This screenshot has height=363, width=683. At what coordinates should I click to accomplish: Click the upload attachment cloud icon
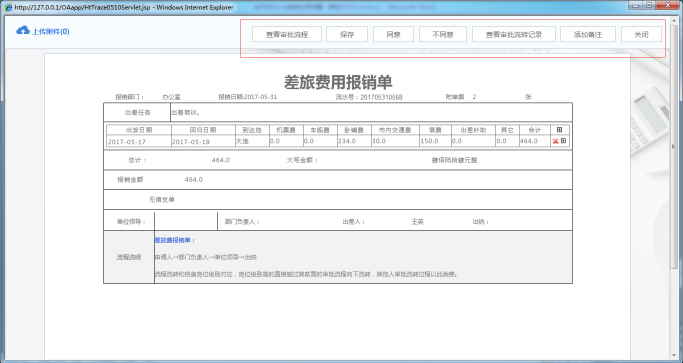[23, 31]
